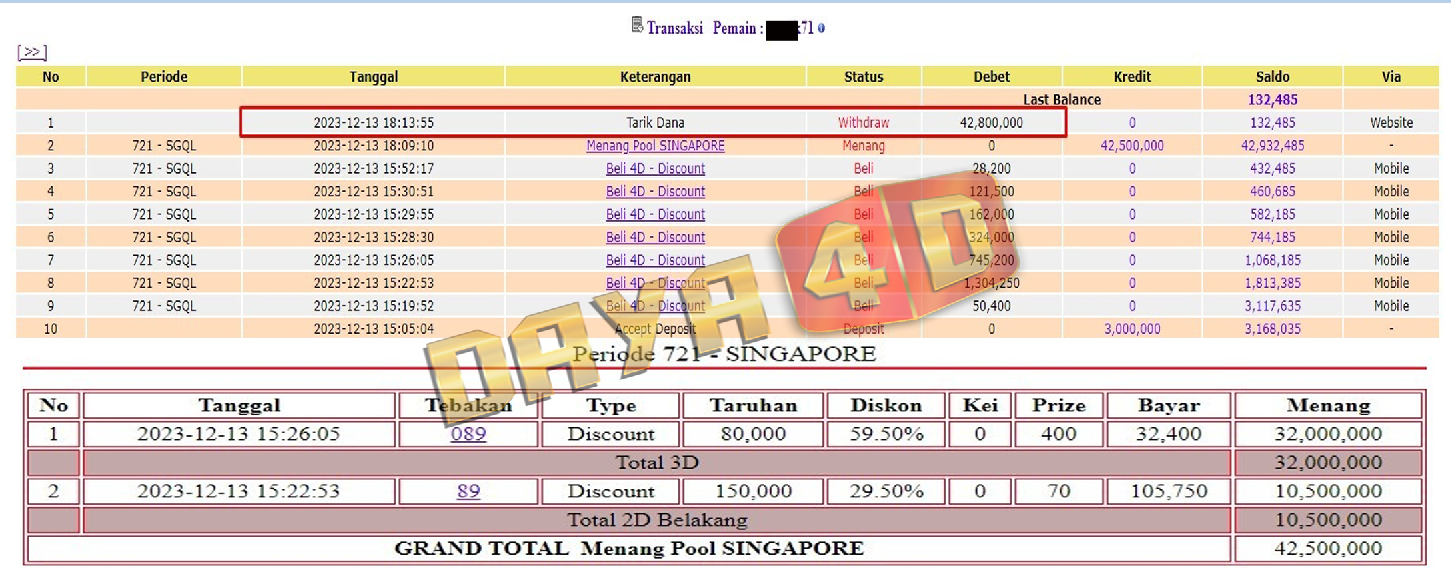The height and width of the screenshot is (573, 1451).
Task: Open Beli 4D - Discount at 15:29:55
Action: coord(655,215)
